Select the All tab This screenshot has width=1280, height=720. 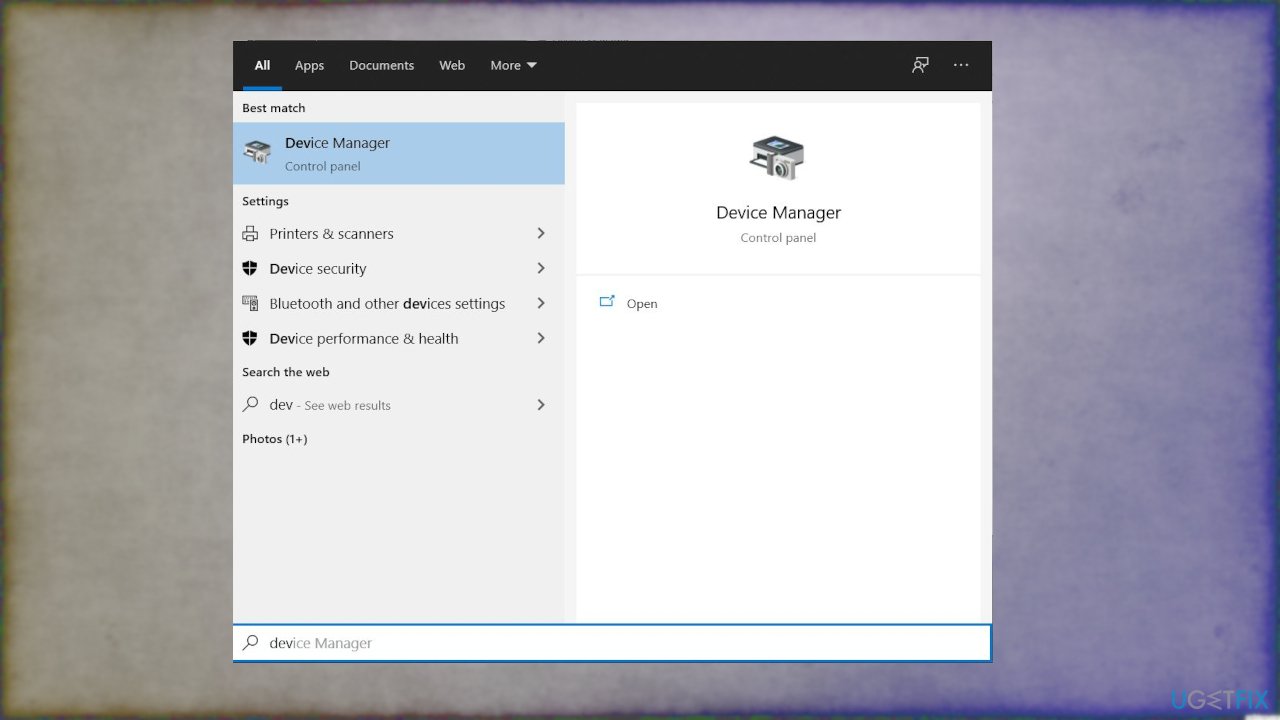click(x=262, y=65)
